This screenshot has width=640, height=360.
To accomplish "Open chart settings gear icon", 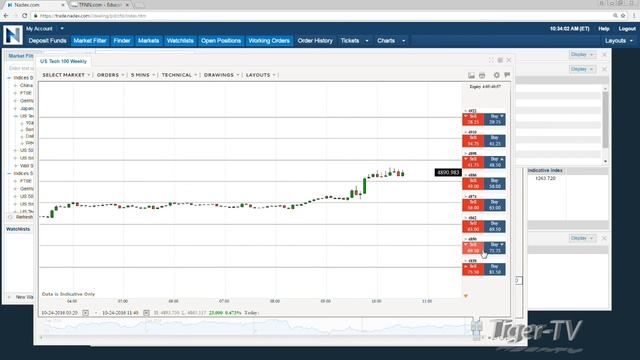I will [x=496, y=75].
